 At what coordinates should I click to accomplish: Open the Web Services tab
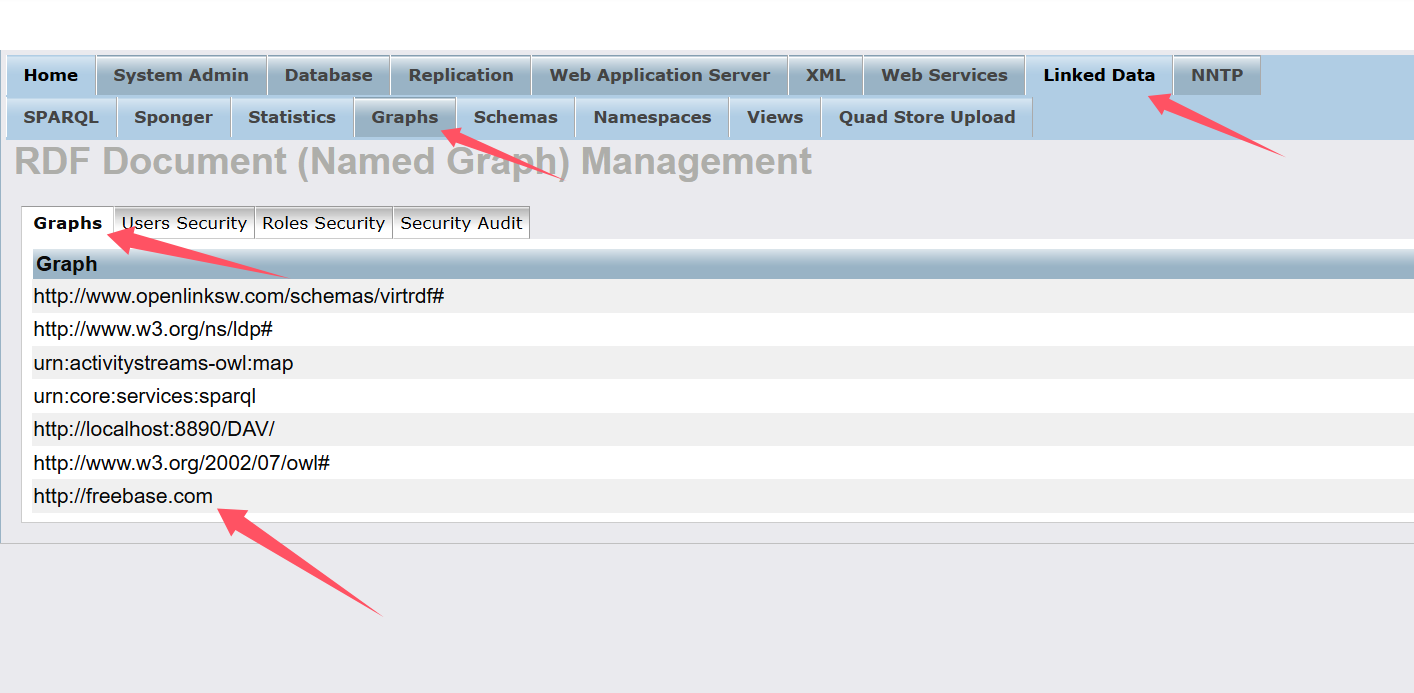pos(944,75)
